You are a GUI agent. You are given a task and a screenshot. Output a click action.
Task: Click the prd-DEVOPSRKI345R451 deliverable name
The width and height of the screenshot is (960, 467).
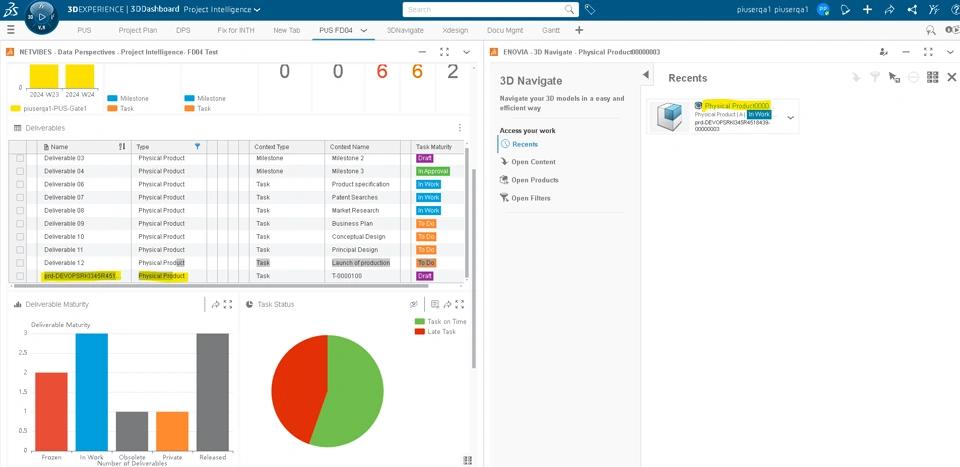click(x=80, y=276)
